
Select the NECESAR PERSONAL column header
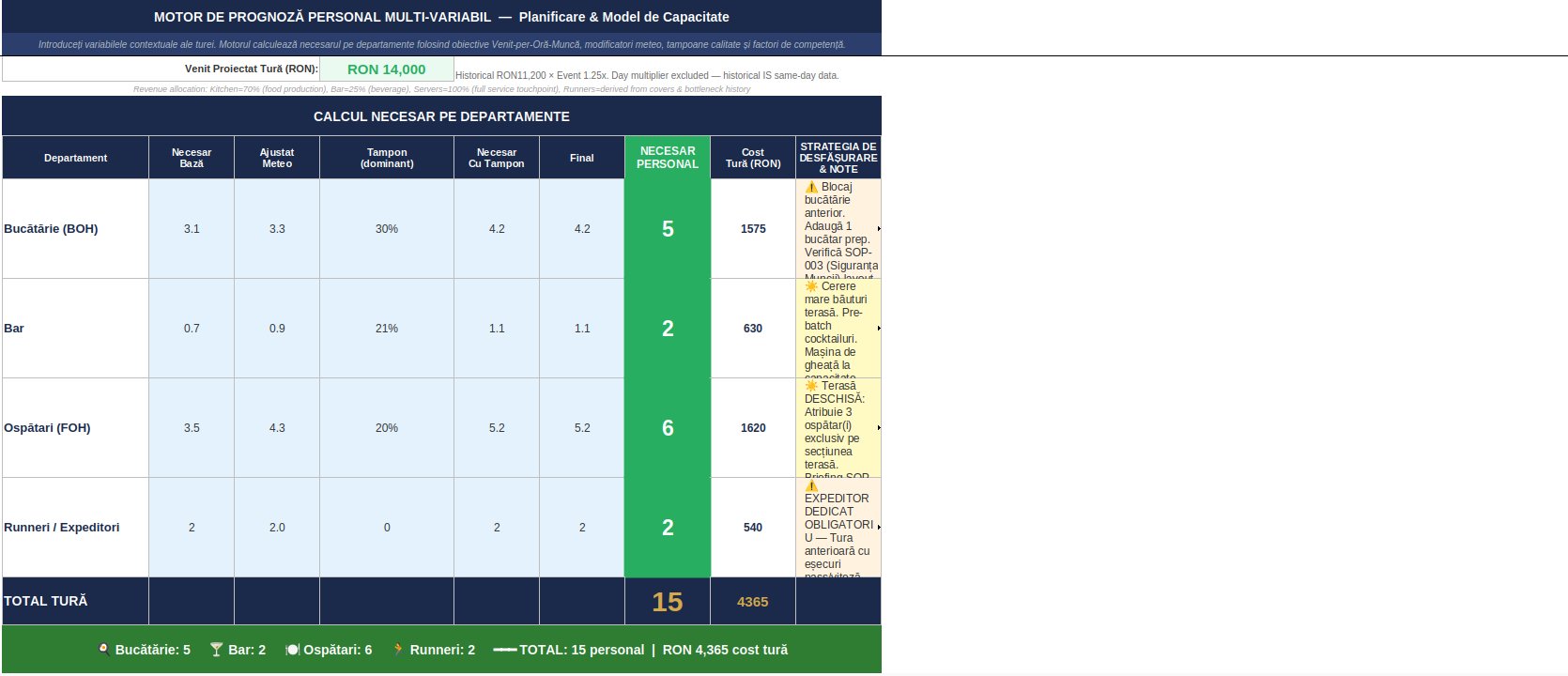pos(668,158)
